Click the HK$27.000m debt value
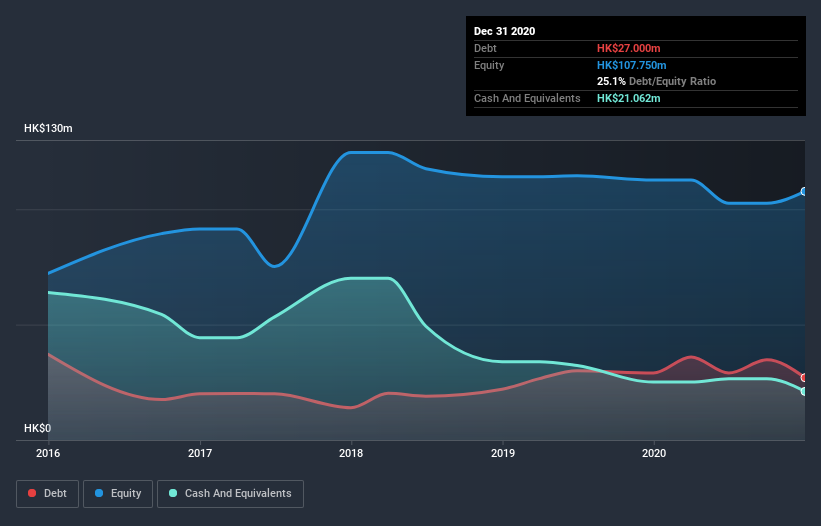The height and width of the screenshot is (526, 821). (x=628, y=48)
